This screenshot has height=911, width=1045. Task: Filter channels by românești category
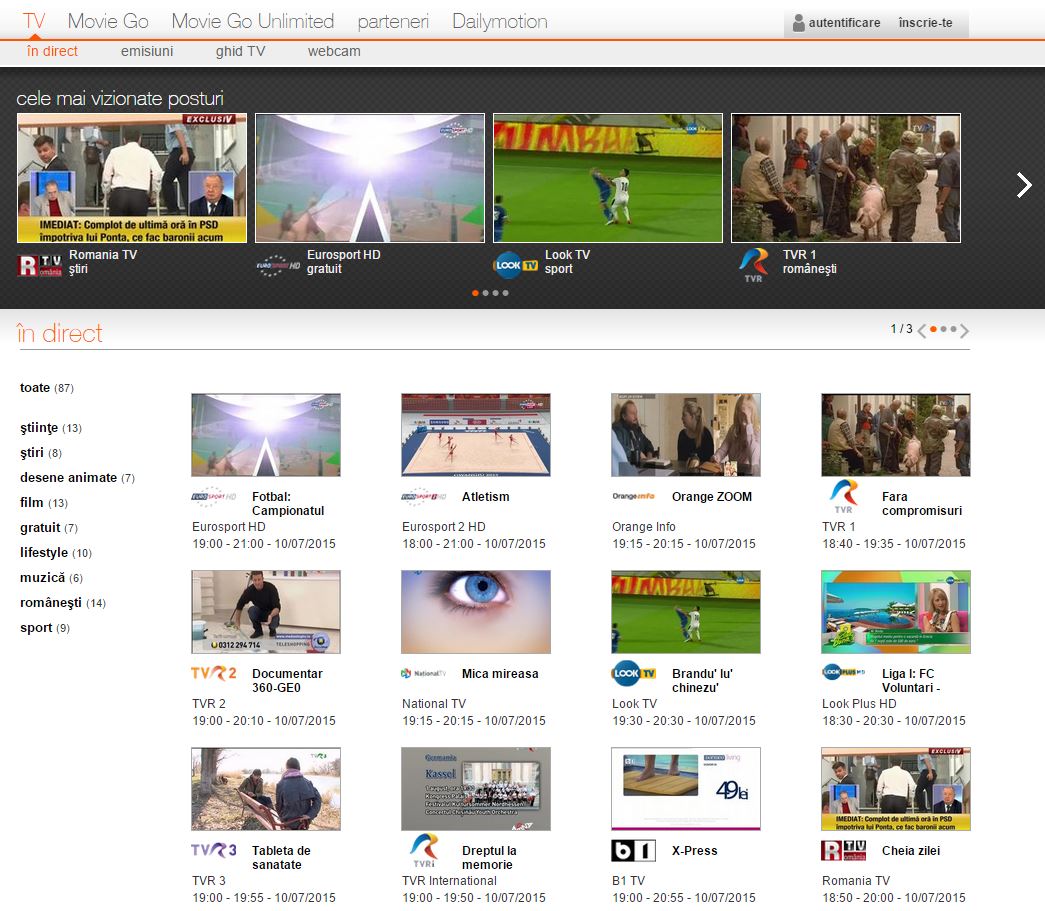[63, 603]
